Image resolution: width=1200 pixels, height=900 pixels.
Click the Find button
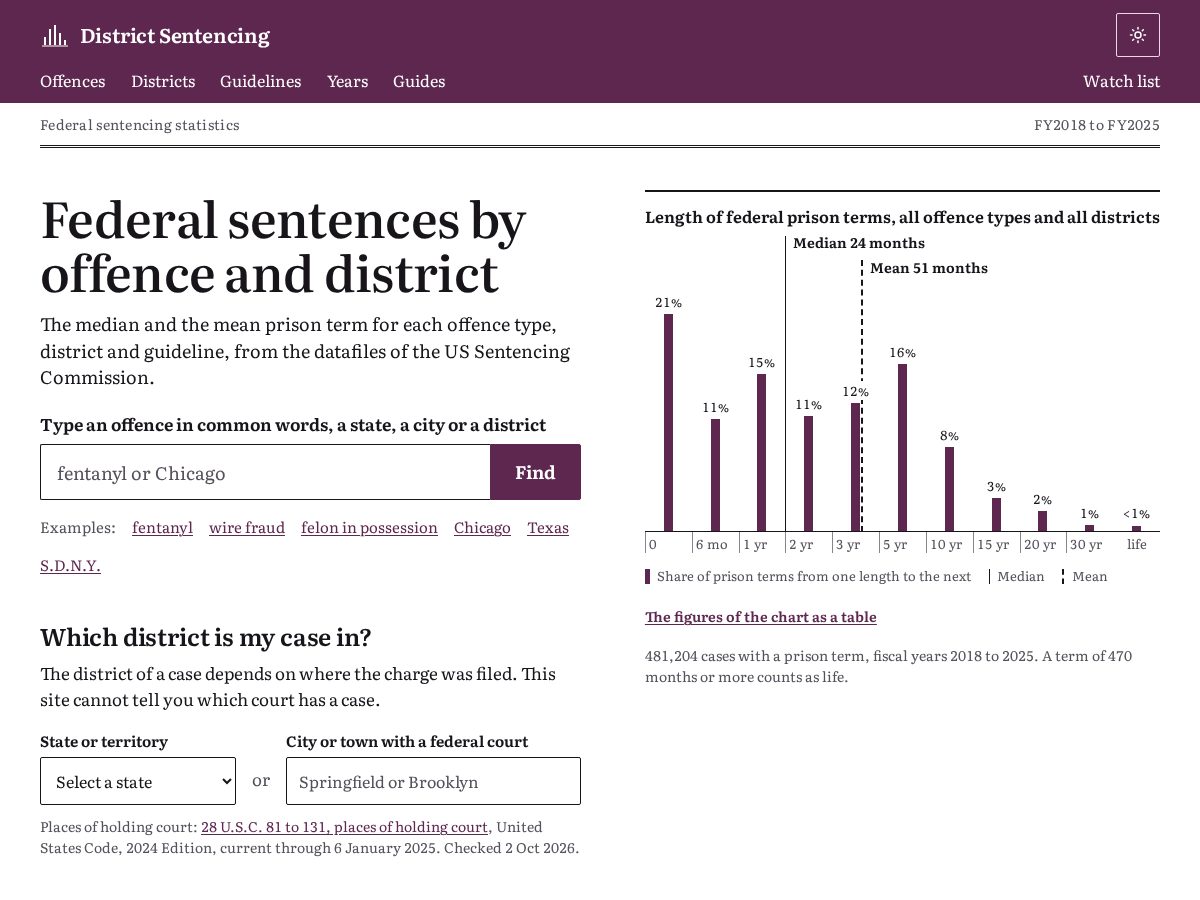pyautogui.click(x=535, y=472)
